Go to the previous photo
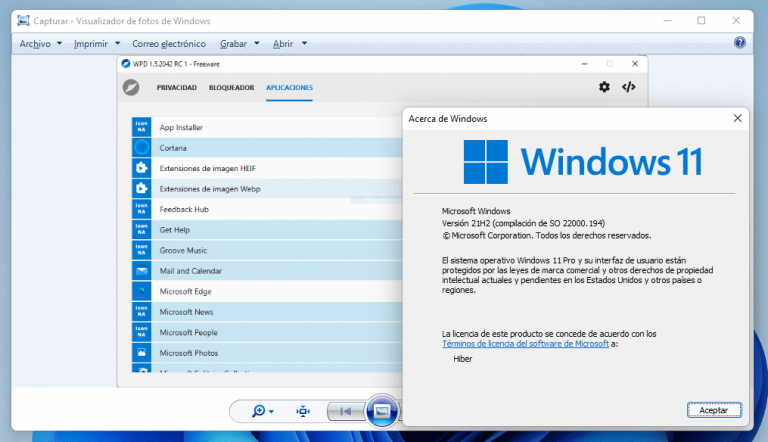The width and height of the screenshot is (768, 442). click(346, 411)
